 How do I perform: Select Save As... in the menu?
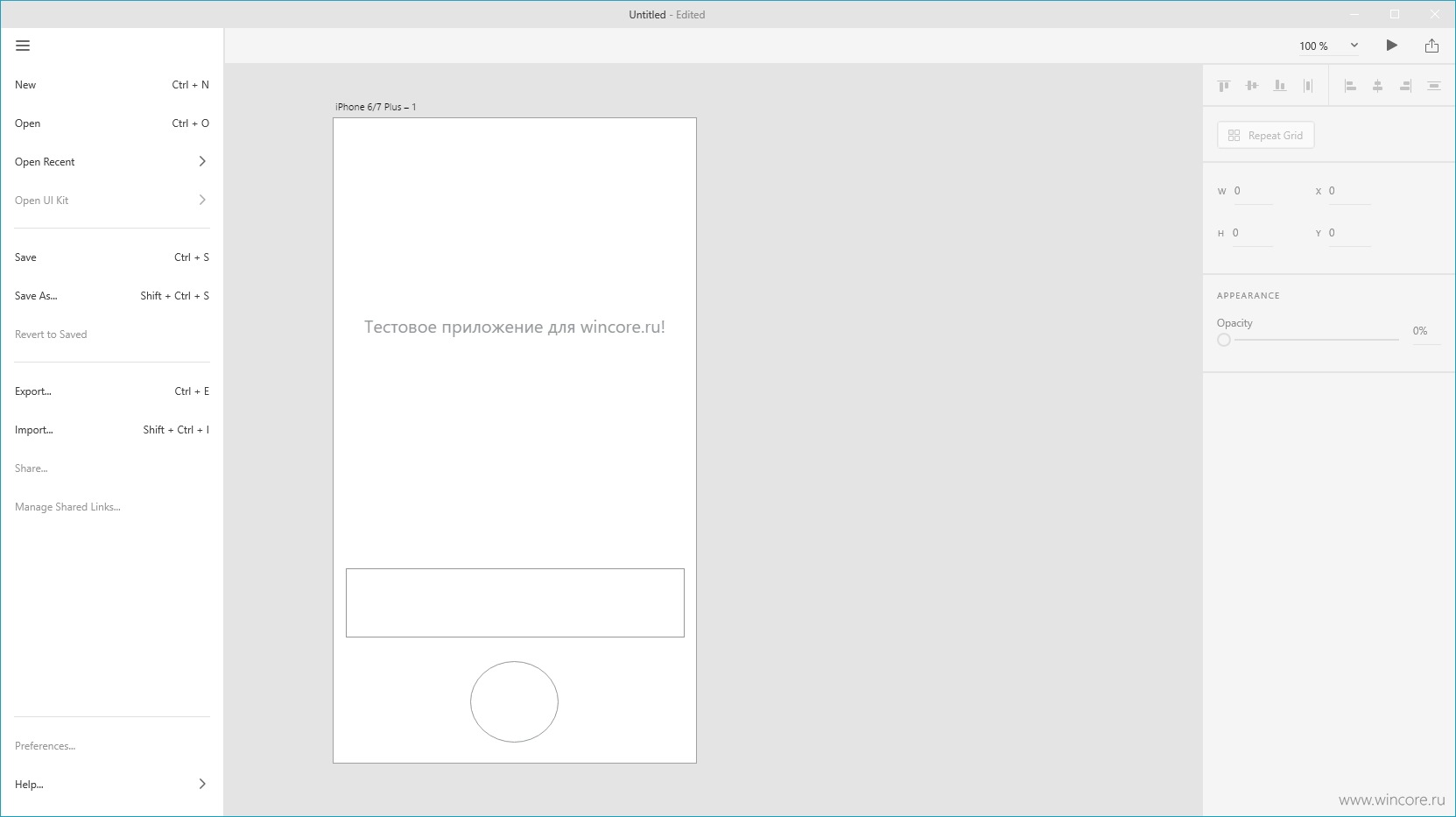112,296
